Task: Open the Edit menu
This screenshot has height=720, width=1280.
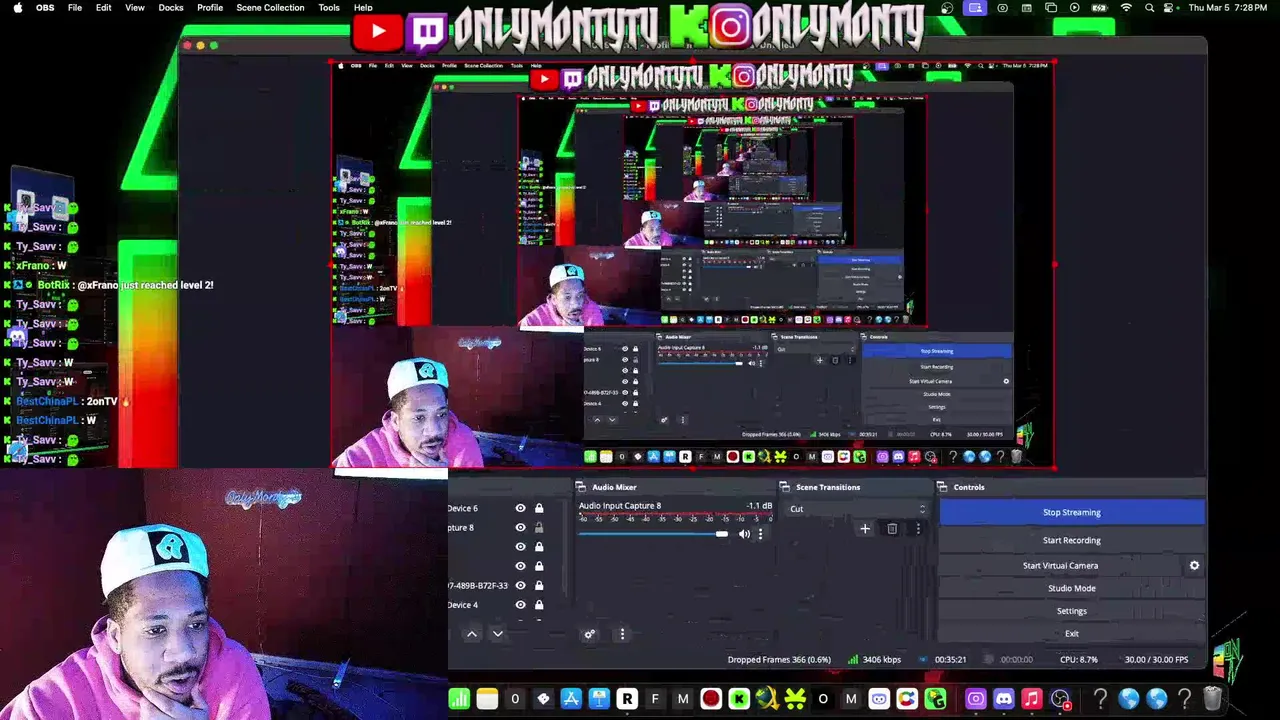Action: 103,7
